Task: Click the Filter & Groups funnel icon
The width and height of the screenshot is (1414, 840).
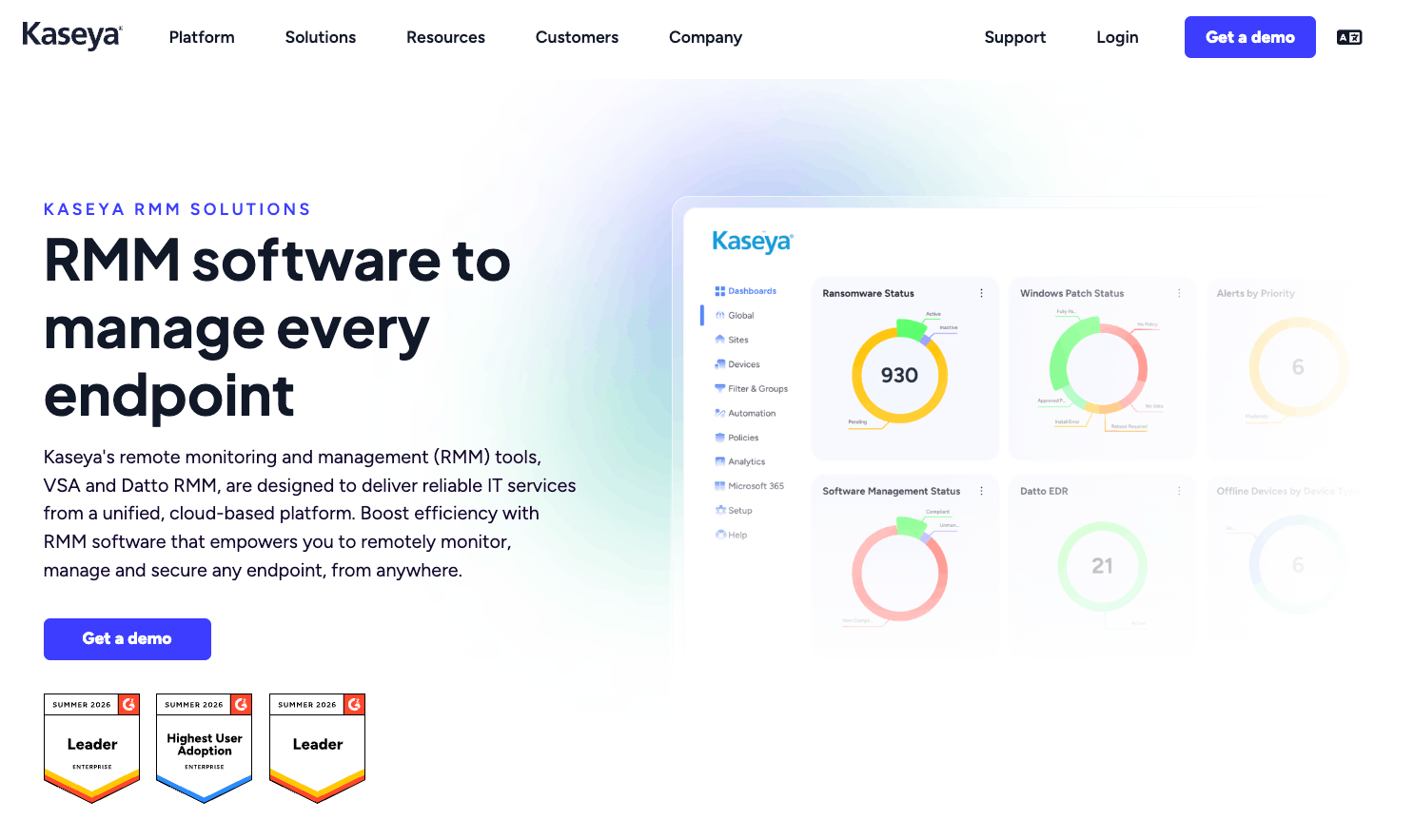Action: click(720, 388)
